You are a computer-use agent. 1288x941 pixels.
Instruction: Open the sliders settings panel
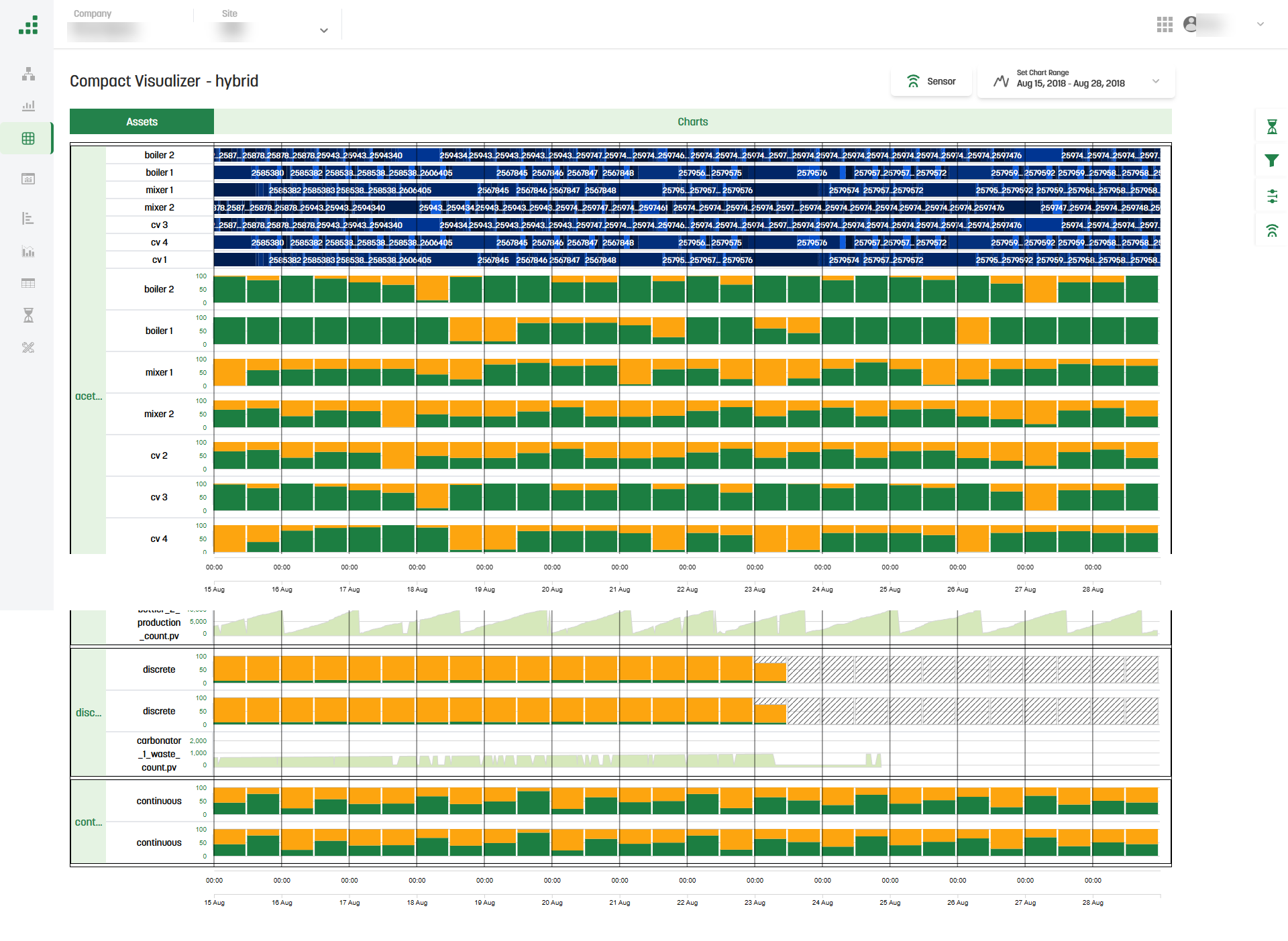tap(1271, 197)
